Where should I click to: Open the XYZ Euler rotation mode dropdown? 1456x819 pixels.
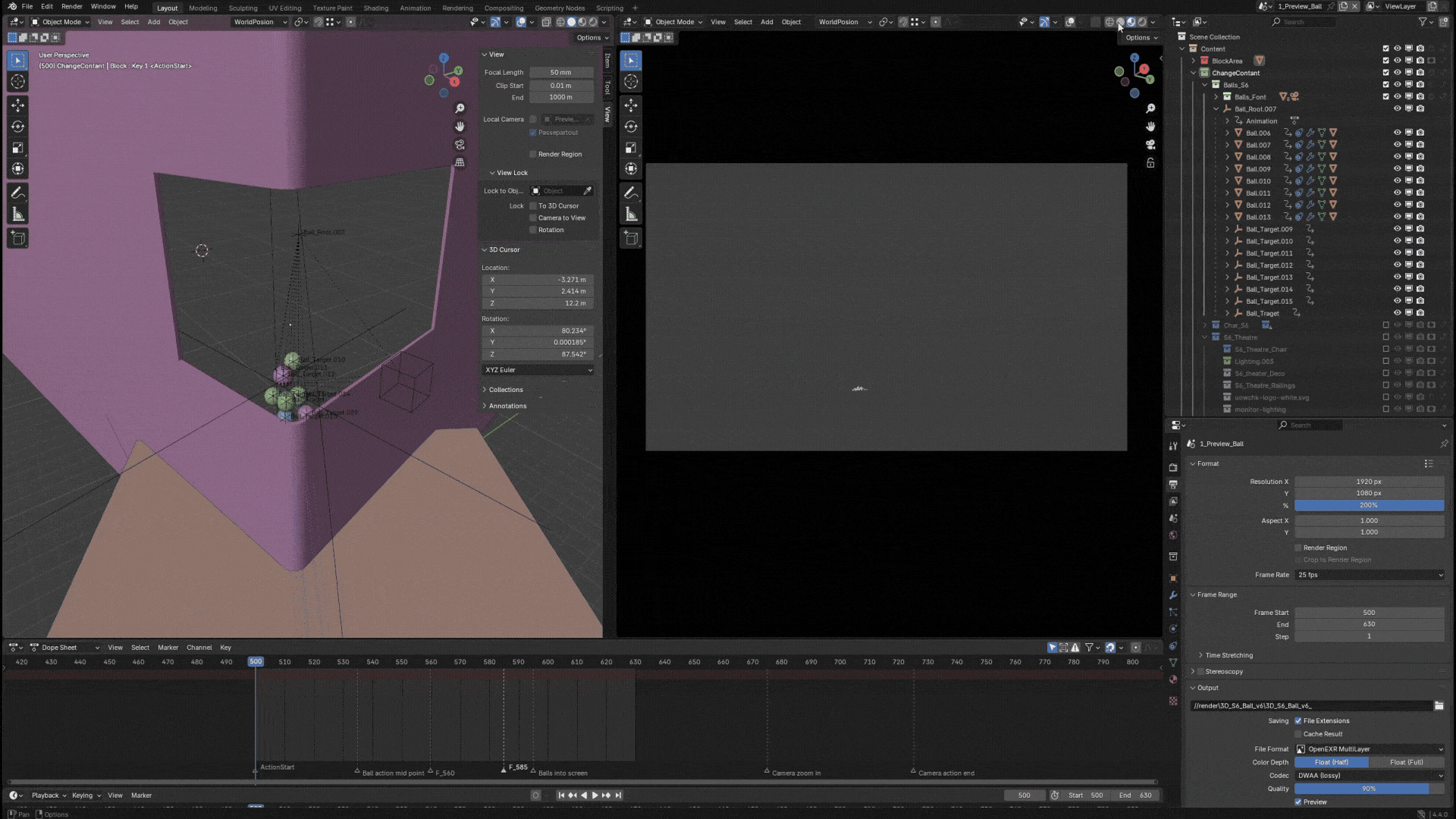(538, 370)
